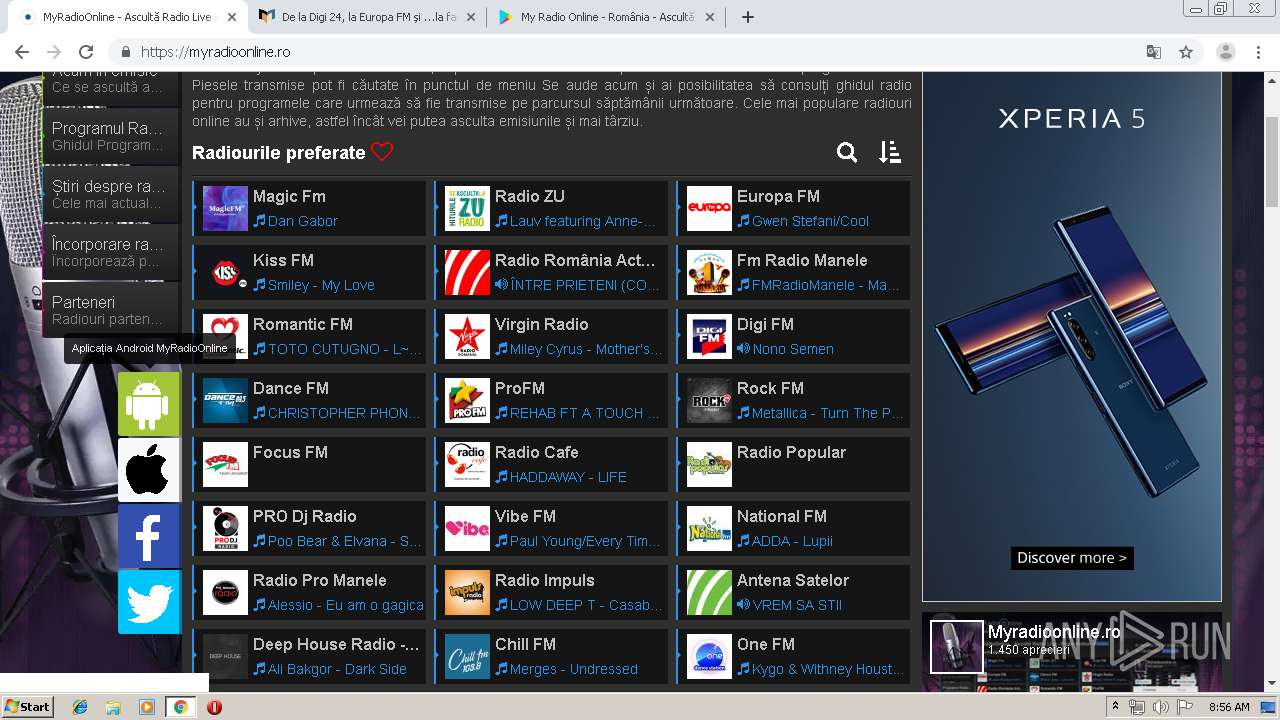
Task: Bookmark this page with star icon
Action: (1186, 52)
